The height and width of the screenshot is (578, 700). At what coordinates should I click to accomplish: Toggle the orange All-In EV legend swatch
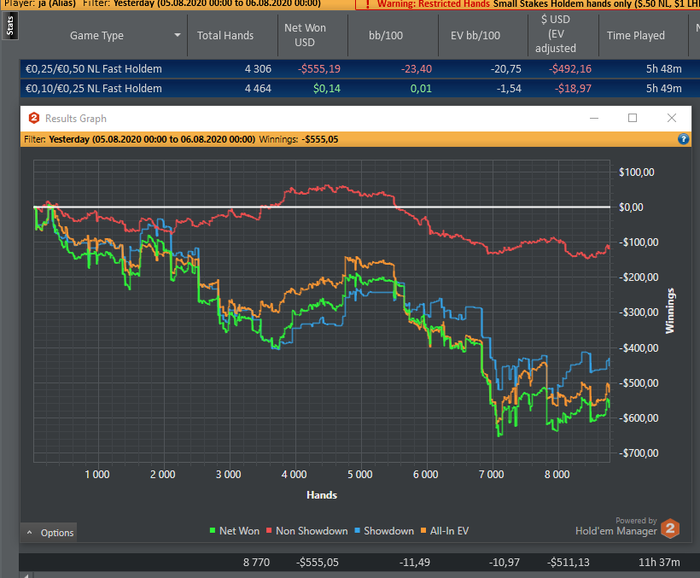423,531
